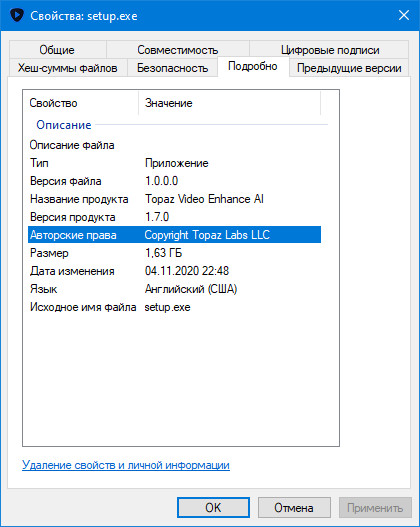Close the setup.exe properties window
This screenshot has width=420, height=527.
[404, 15]
